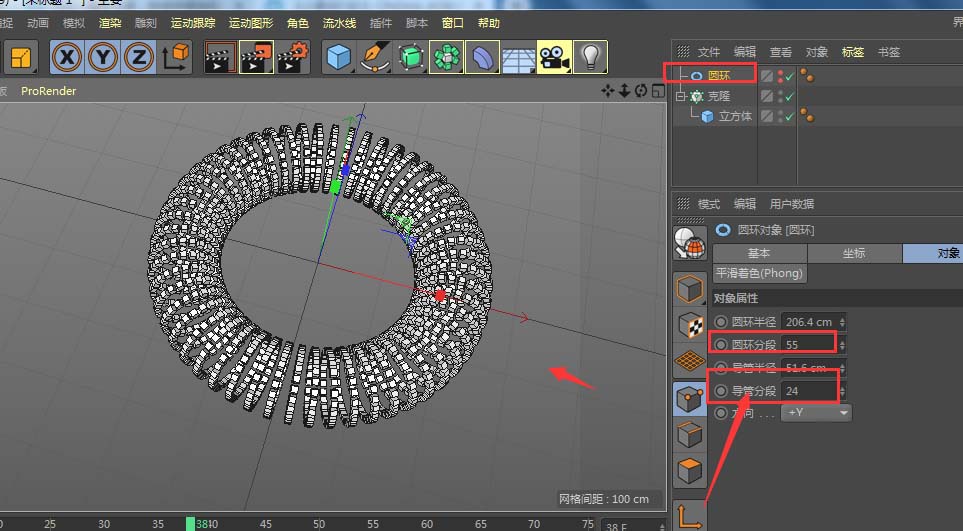963x531 pixels.
Task: Switch to points mode in left sidebar
Action: pos(690,401)
